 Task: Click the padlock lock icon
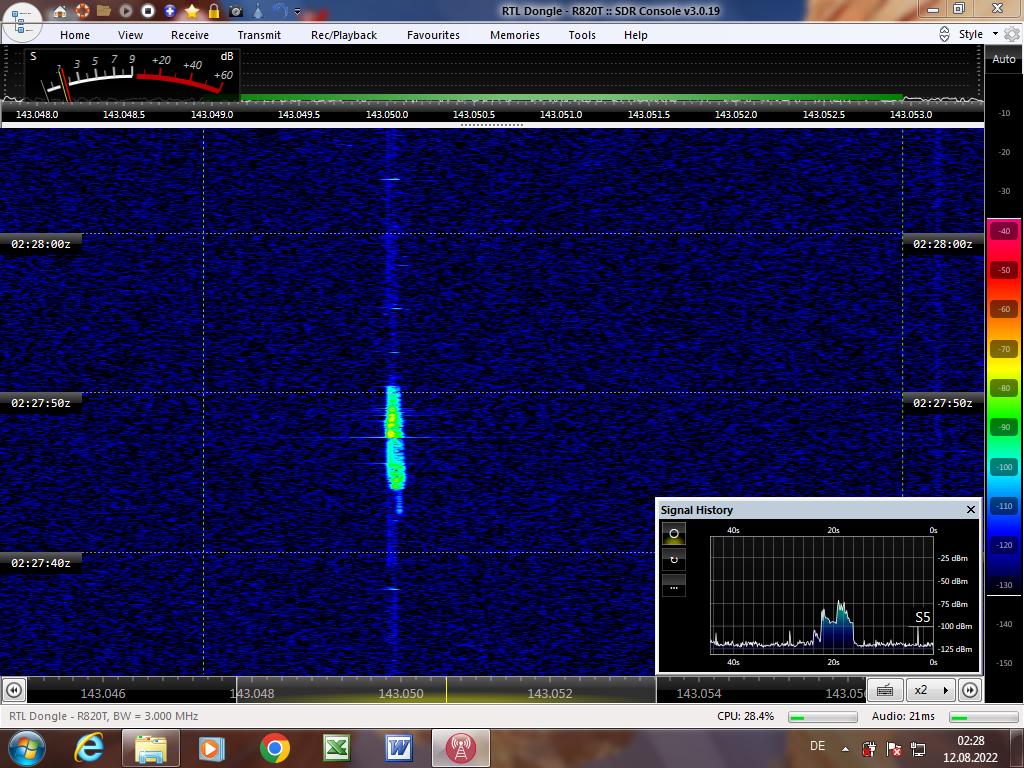tap(214, 10)
